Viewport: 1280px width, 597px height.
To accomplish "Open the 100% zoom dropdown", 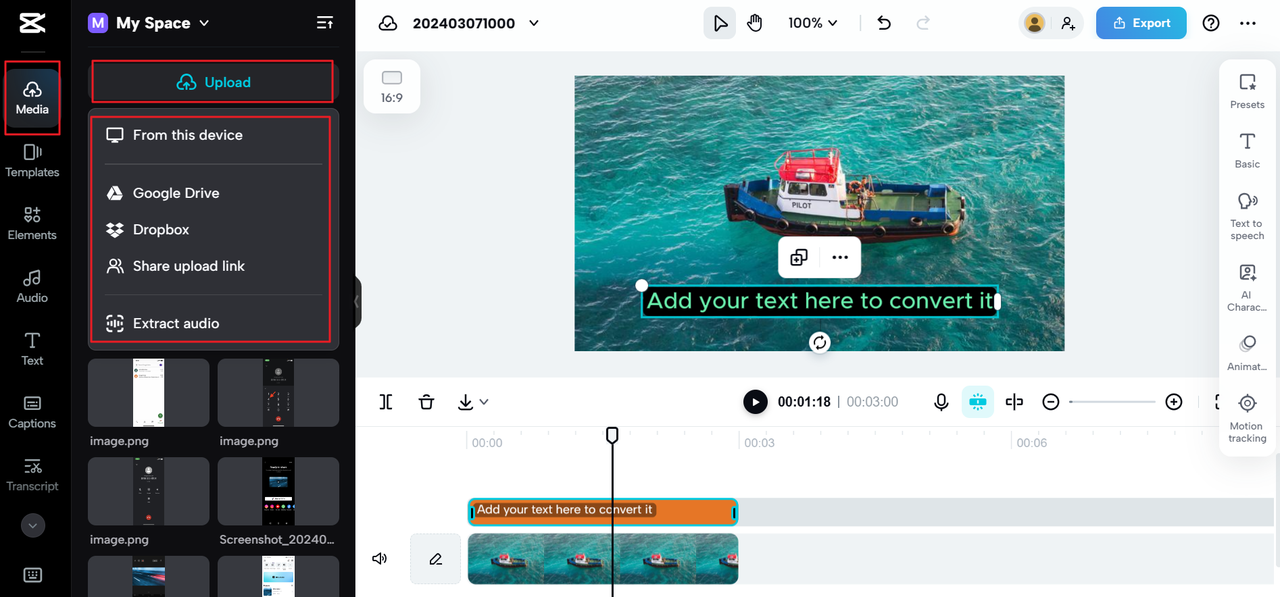I will click(812, 23).
